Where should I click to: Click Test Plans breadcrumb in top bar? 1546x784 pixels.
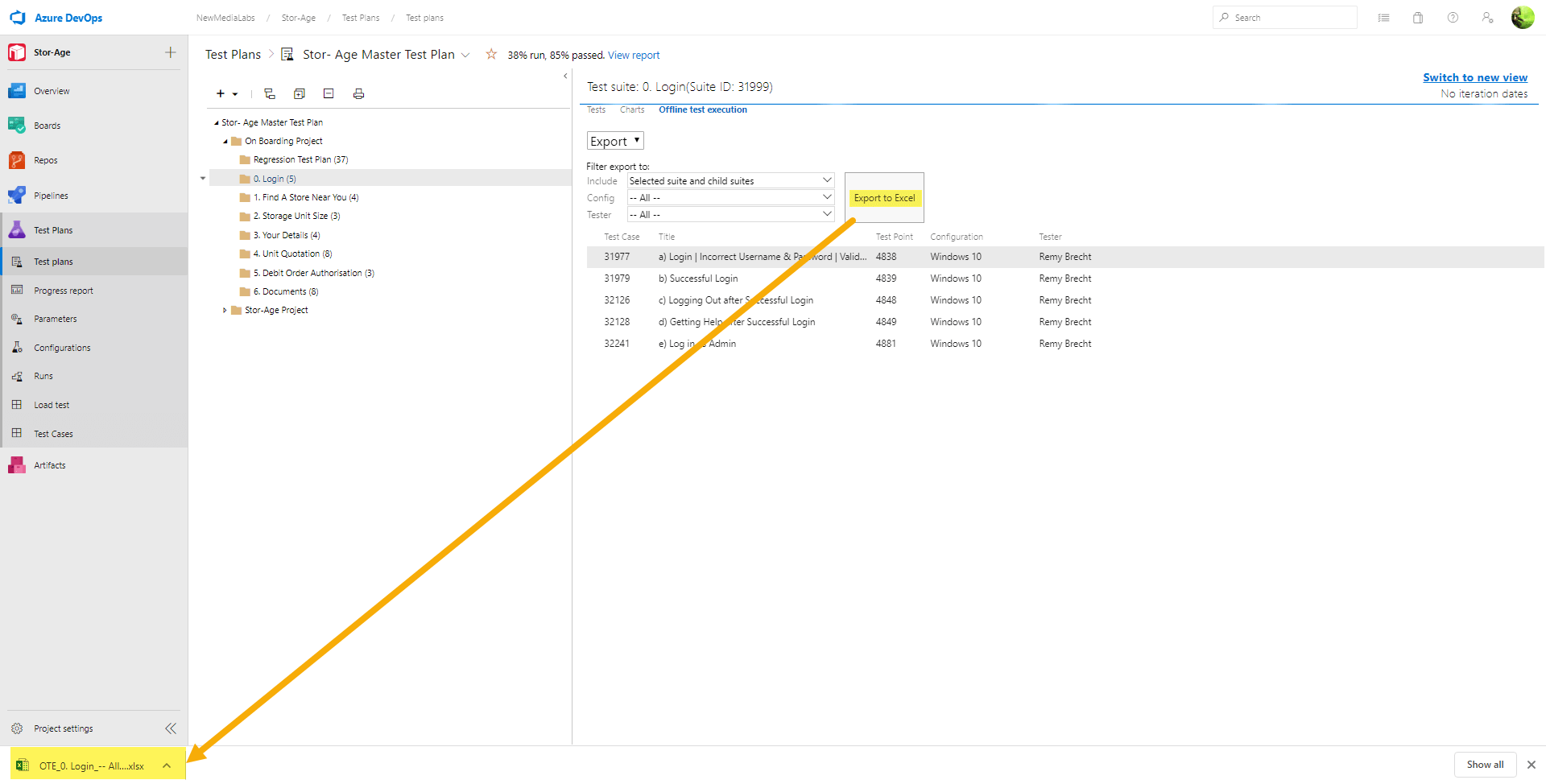tap(361, 18)
